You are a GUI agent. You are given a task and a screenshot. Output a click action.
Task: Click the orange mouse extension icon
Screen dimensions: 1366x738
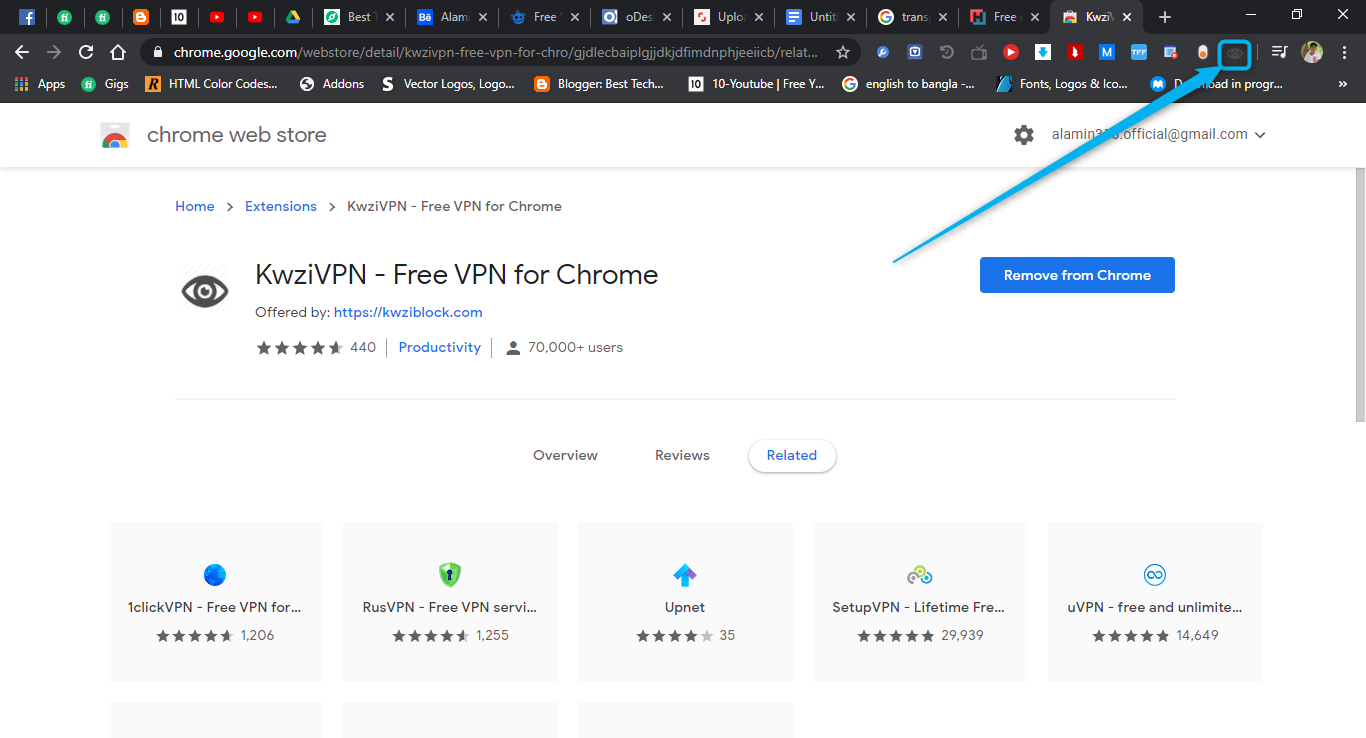pos(1203,52)
